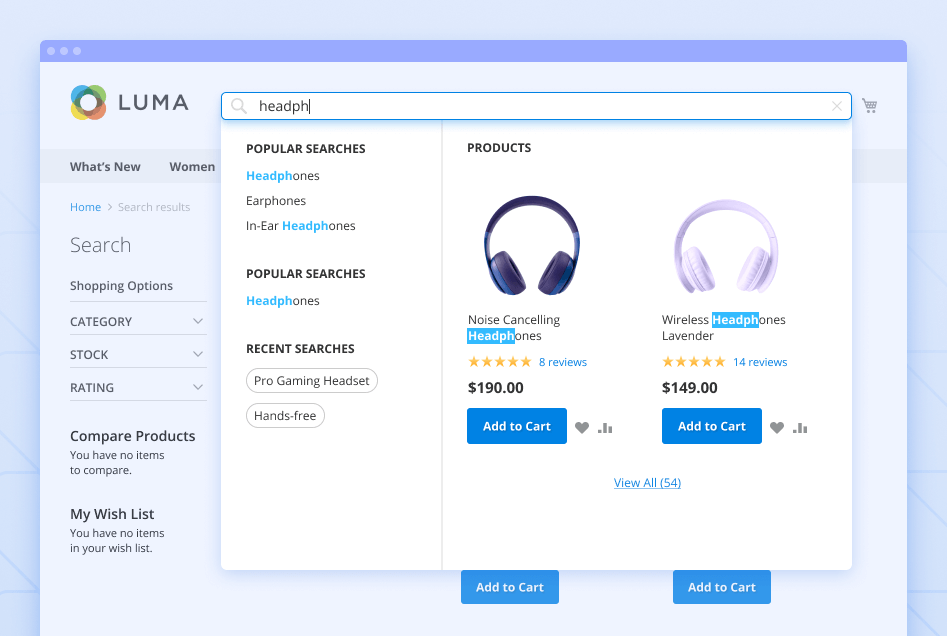Clear the search field using the X icon
947x636 pixels.
[837, 106]
